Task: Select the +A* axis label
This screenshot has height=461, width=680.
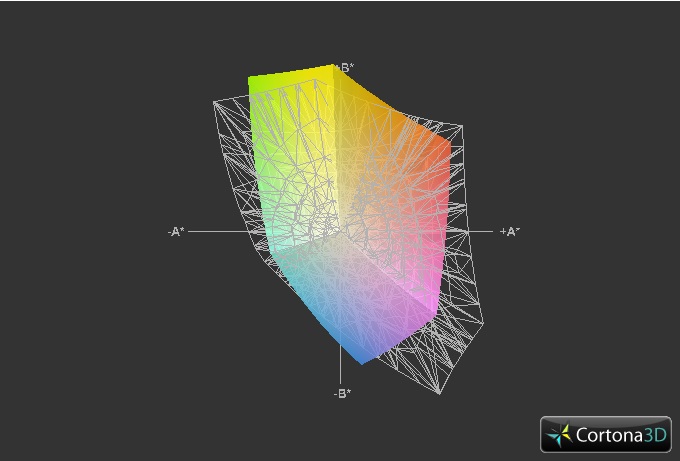Action: pyautogui.click(x=510, y=231)
